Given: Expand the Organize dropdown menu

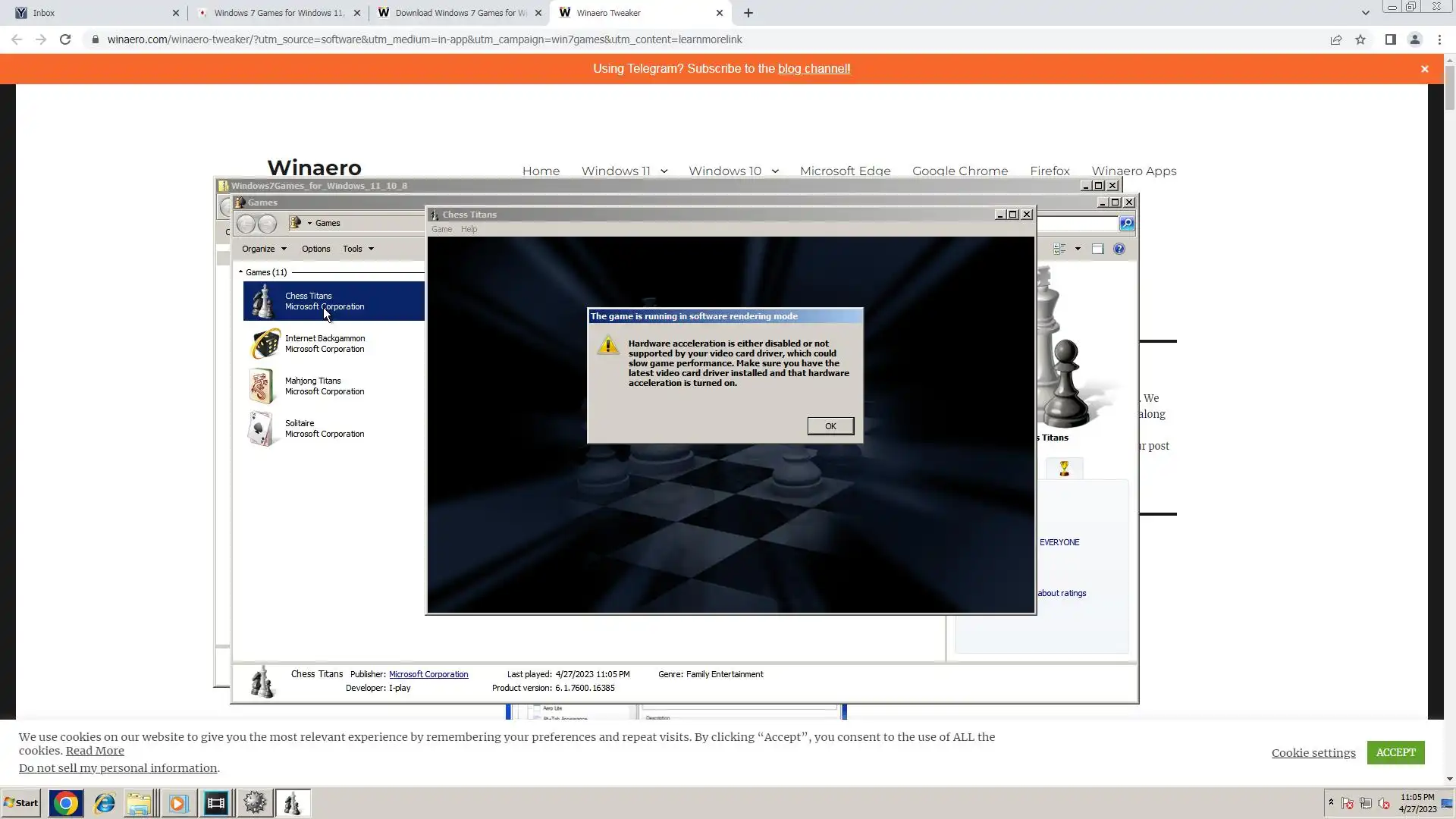Looking at the screenshot, I should (264, 249).
